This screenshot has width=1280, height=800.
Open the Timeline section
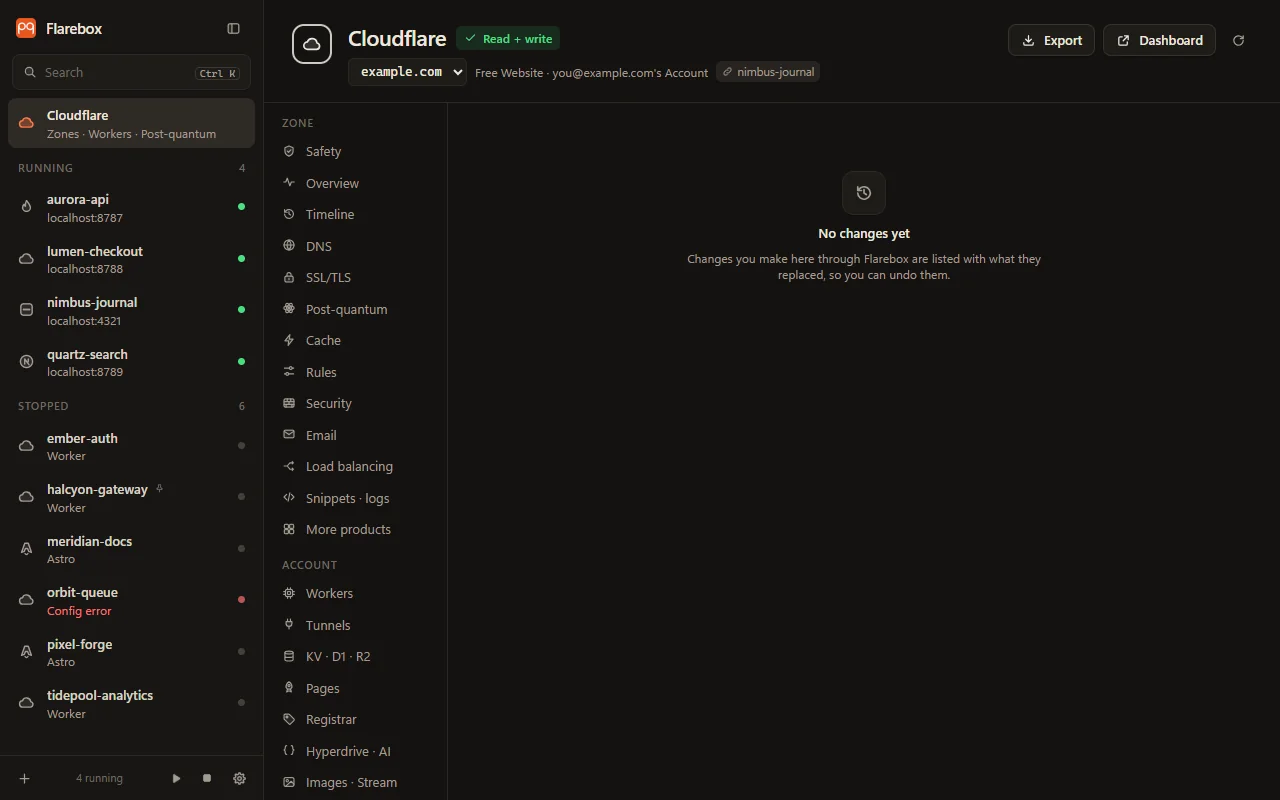(355, 214)
